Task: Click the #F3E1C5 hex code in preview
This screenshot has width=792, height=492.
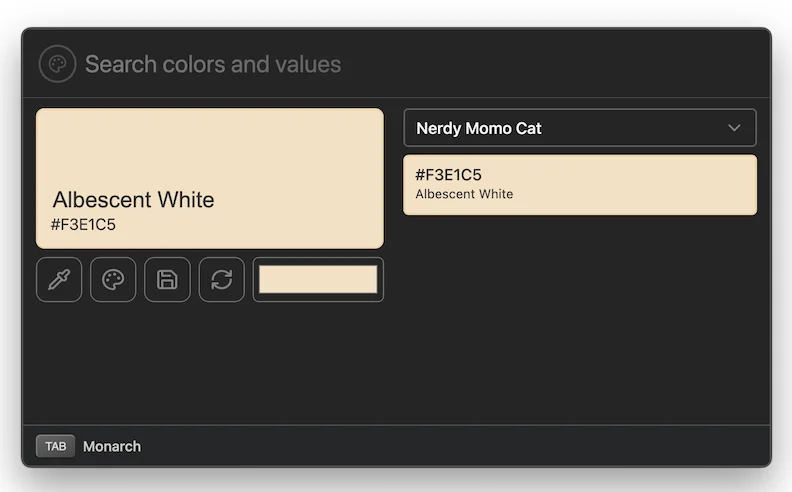Action: (x=83, y=225)
